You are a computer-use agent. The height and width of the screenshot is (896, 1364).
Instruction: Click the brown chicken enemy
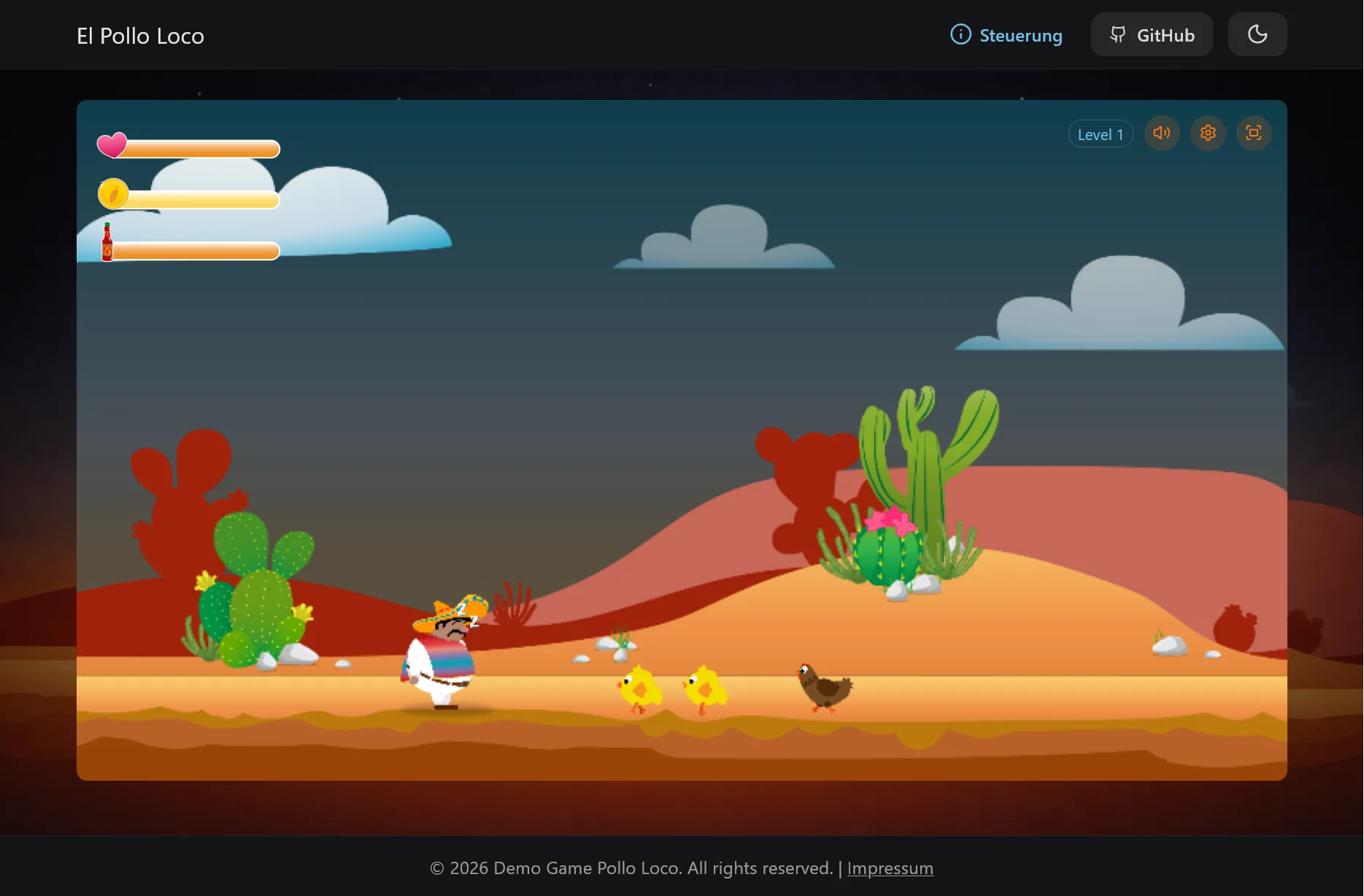click(825, 687)
